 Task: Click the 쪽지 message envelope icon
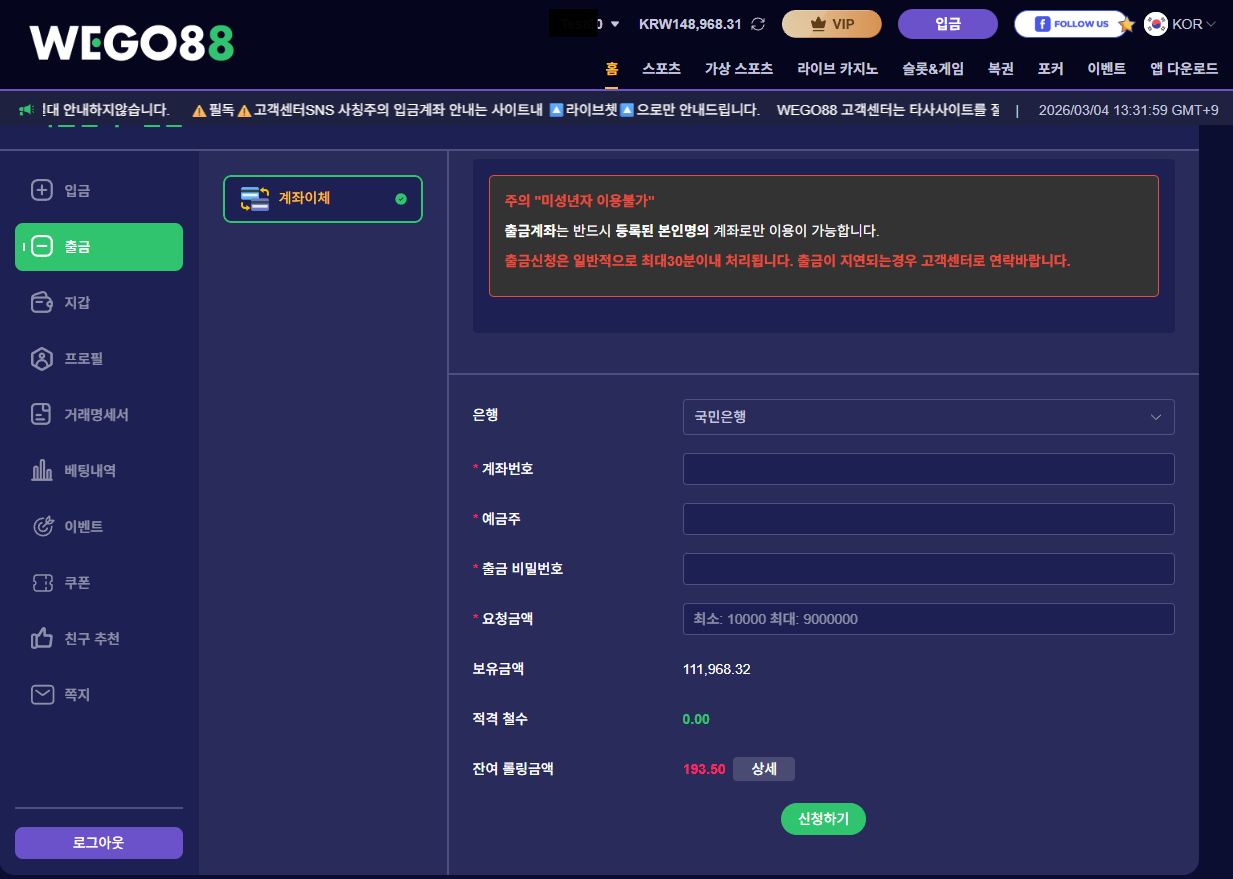[42, 694]
